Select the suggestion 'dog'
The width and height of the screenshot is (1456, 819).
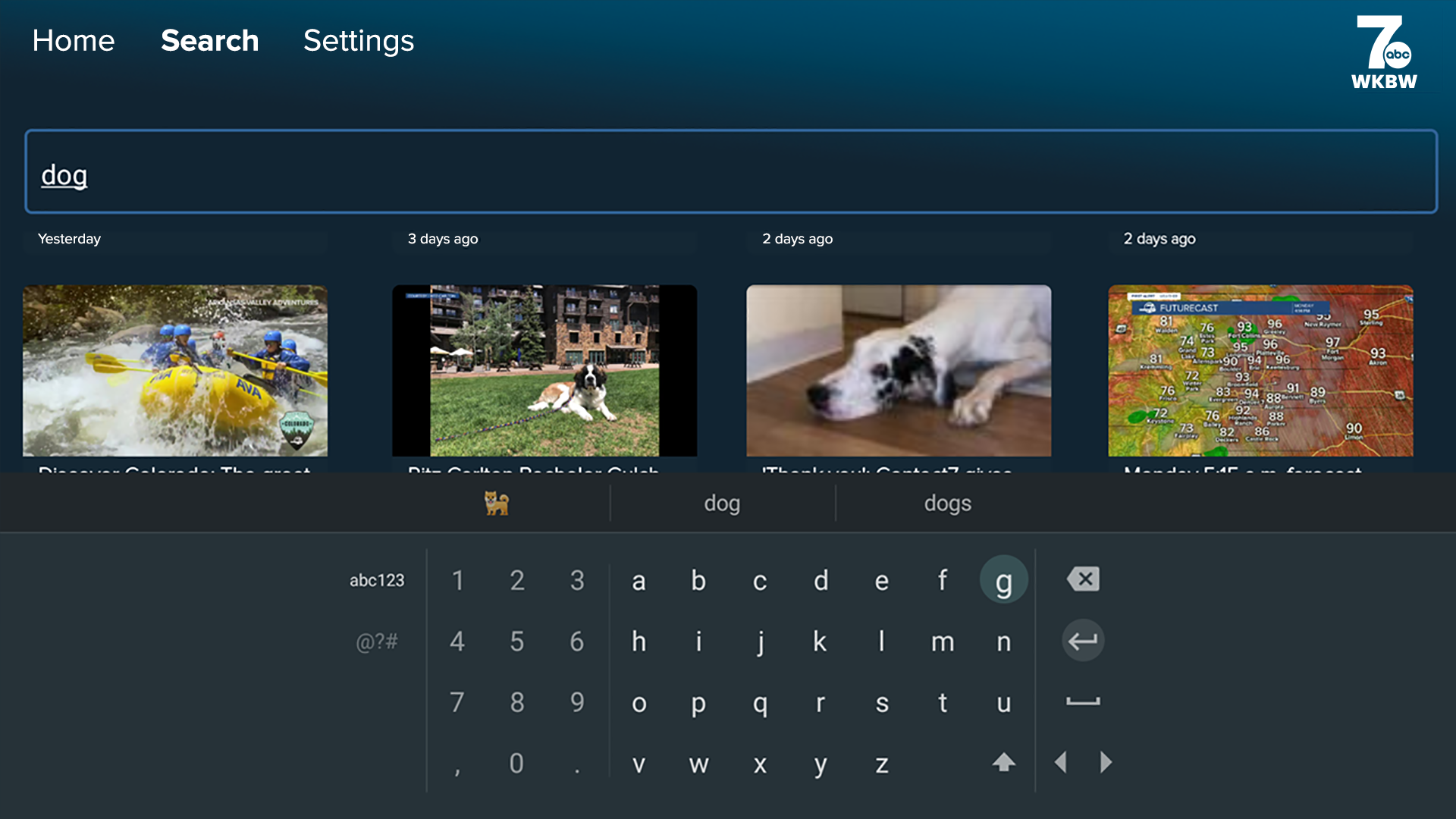[721, 503]
